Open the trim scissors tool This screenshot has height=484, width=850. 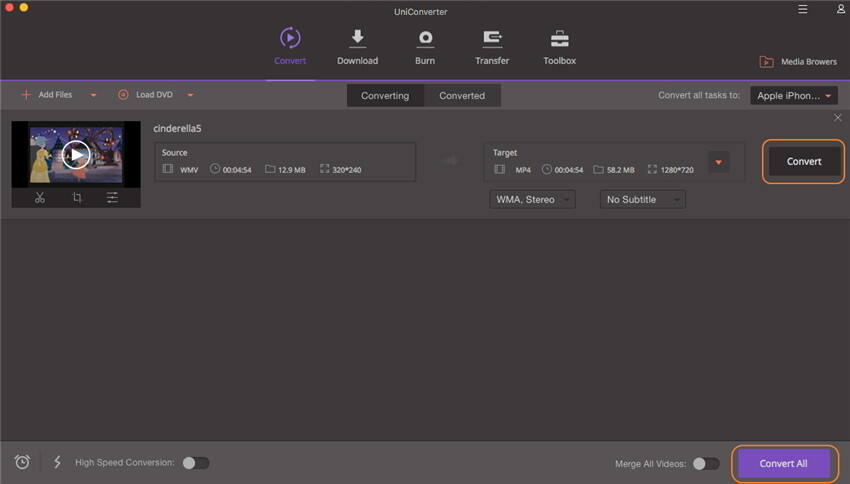(x=40, y=198)
